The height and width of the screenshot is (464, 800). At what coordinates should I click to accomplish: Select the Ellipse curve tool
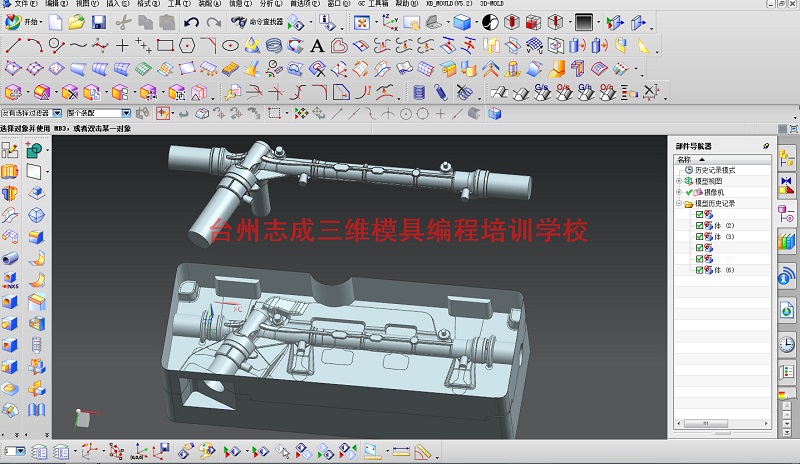tap(231, 46)
